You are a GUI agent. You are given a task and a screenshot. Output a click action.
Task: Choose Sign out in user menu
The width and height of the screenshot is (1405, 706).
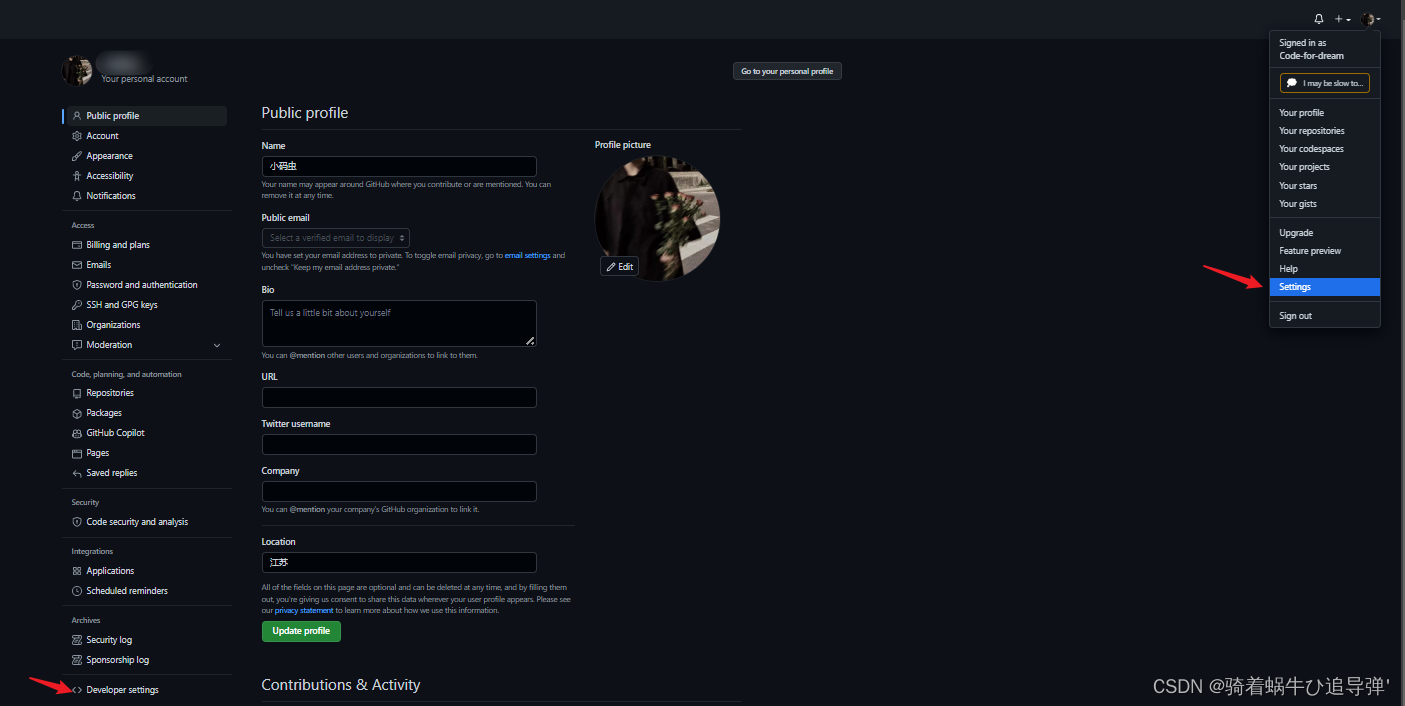1325,316
